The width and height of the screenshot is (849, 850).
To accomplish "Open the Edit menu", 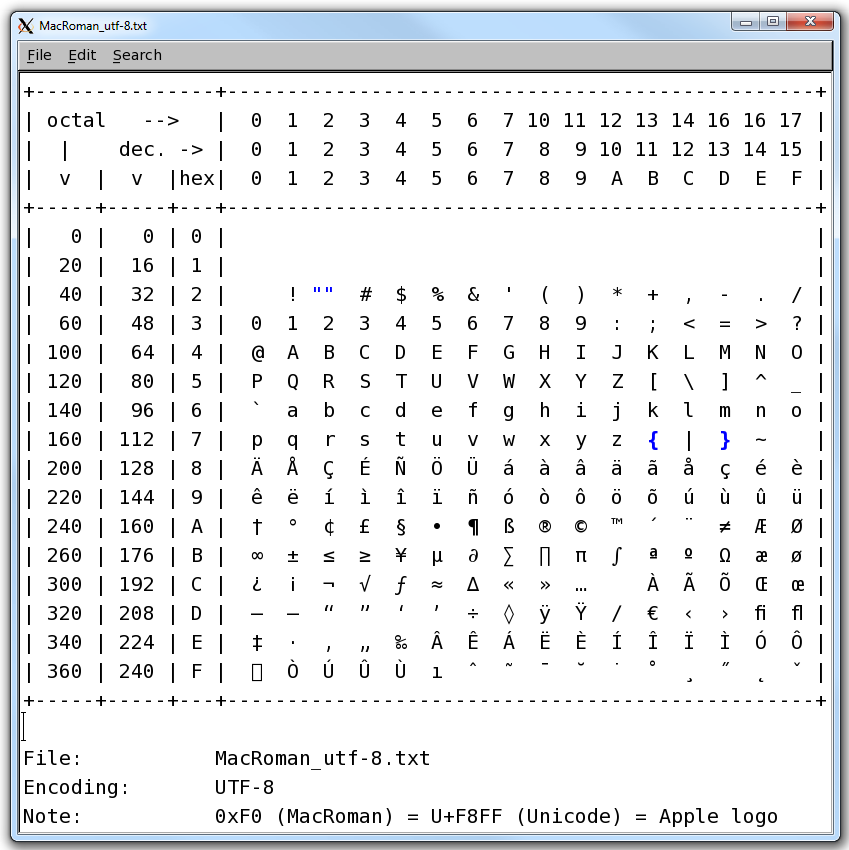I will [82, 55].
